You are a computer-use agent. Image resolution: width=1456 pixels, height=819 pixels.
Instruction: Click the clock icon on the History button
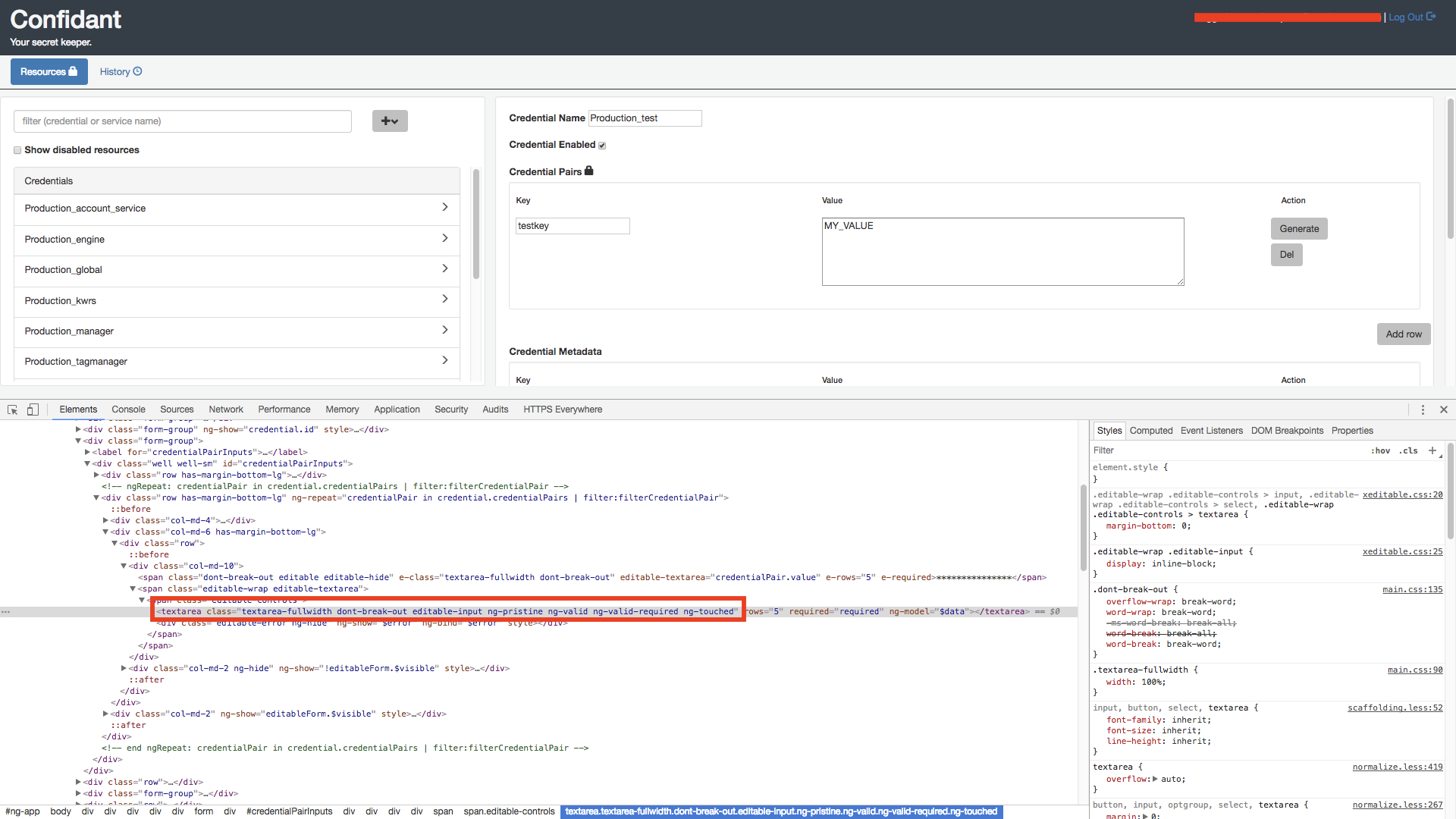click(x=136, y=71)
